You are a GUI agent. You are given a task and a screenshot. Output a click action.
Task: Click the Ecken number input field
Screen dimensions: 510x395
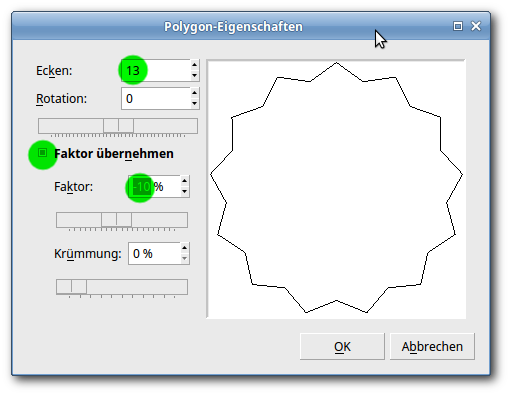(156, 70)
